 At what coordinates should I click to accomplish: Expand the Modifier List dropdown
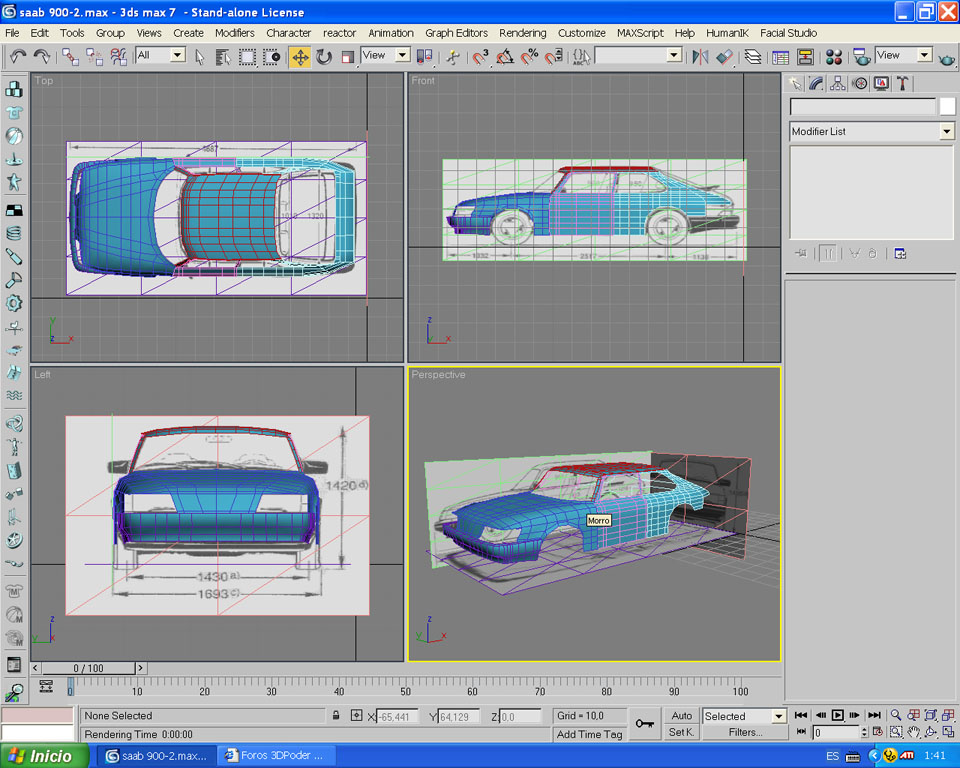point(871,131)
